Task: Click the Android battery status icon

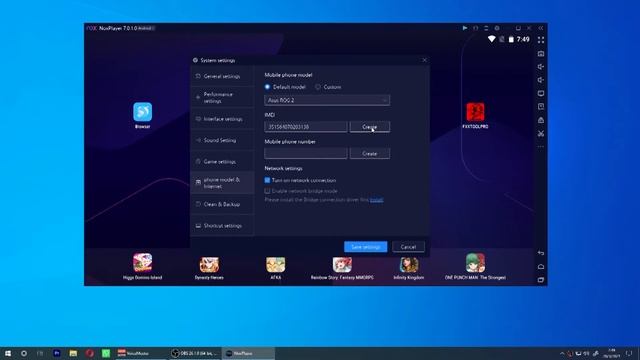Action: coord(511,39)
